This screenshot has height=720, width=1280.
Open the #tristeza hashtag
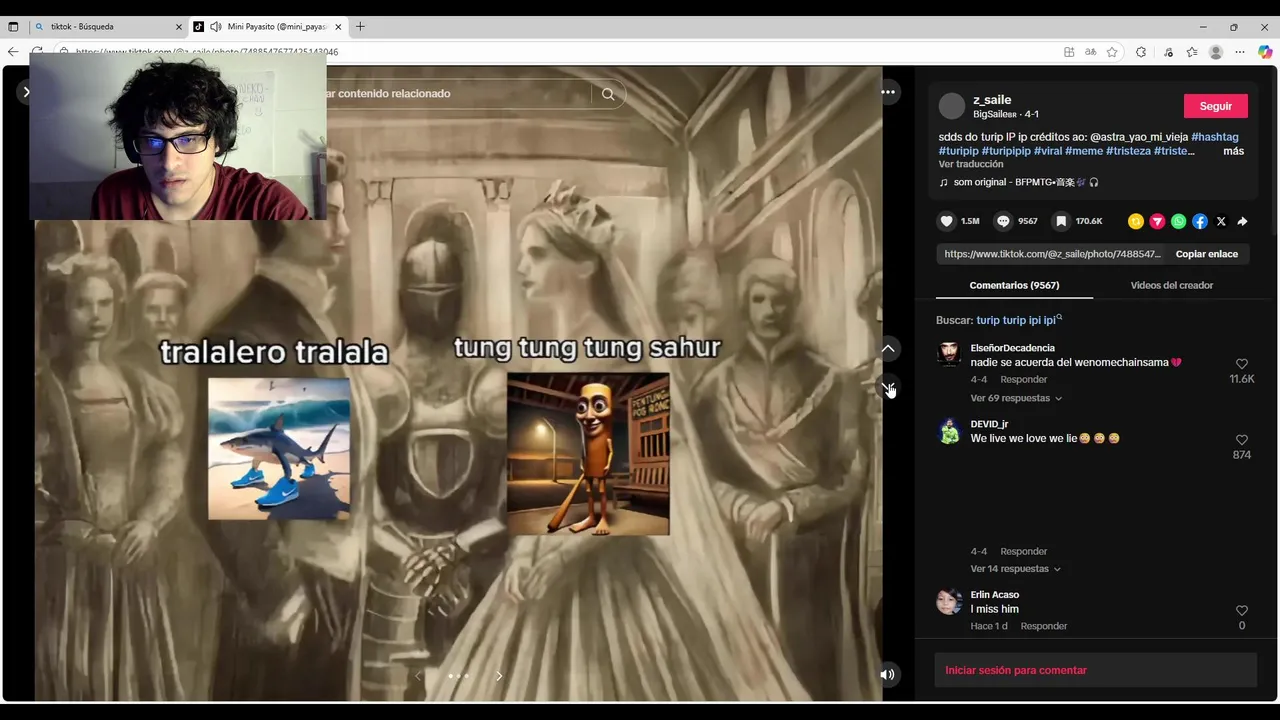pos(1128,151)
